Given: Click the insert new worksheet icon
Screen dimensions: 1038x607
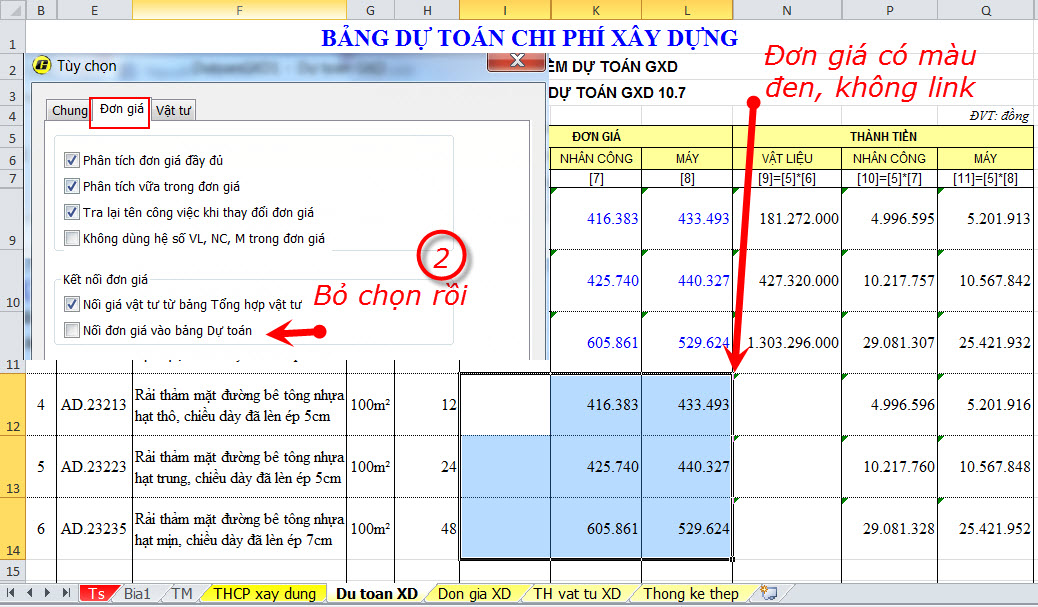Looking at the screenshot, I should pyautogui.click(x=768, y=593).
